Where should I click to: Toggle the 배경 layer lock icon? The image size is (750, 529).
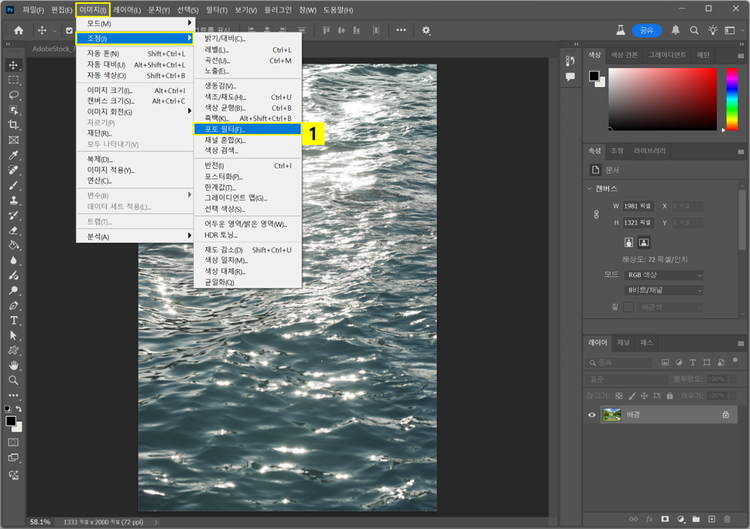pyautogui.click(x=725, y=414)
